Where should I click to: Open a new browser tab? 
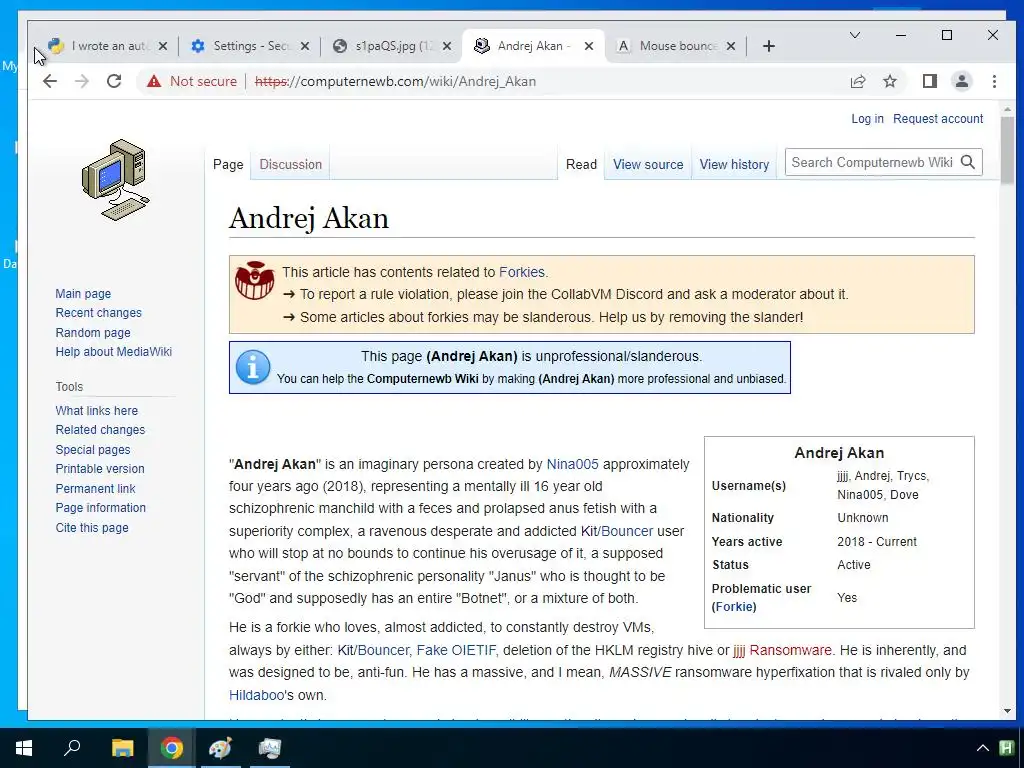pyautogui.click(x=769, y=46)
